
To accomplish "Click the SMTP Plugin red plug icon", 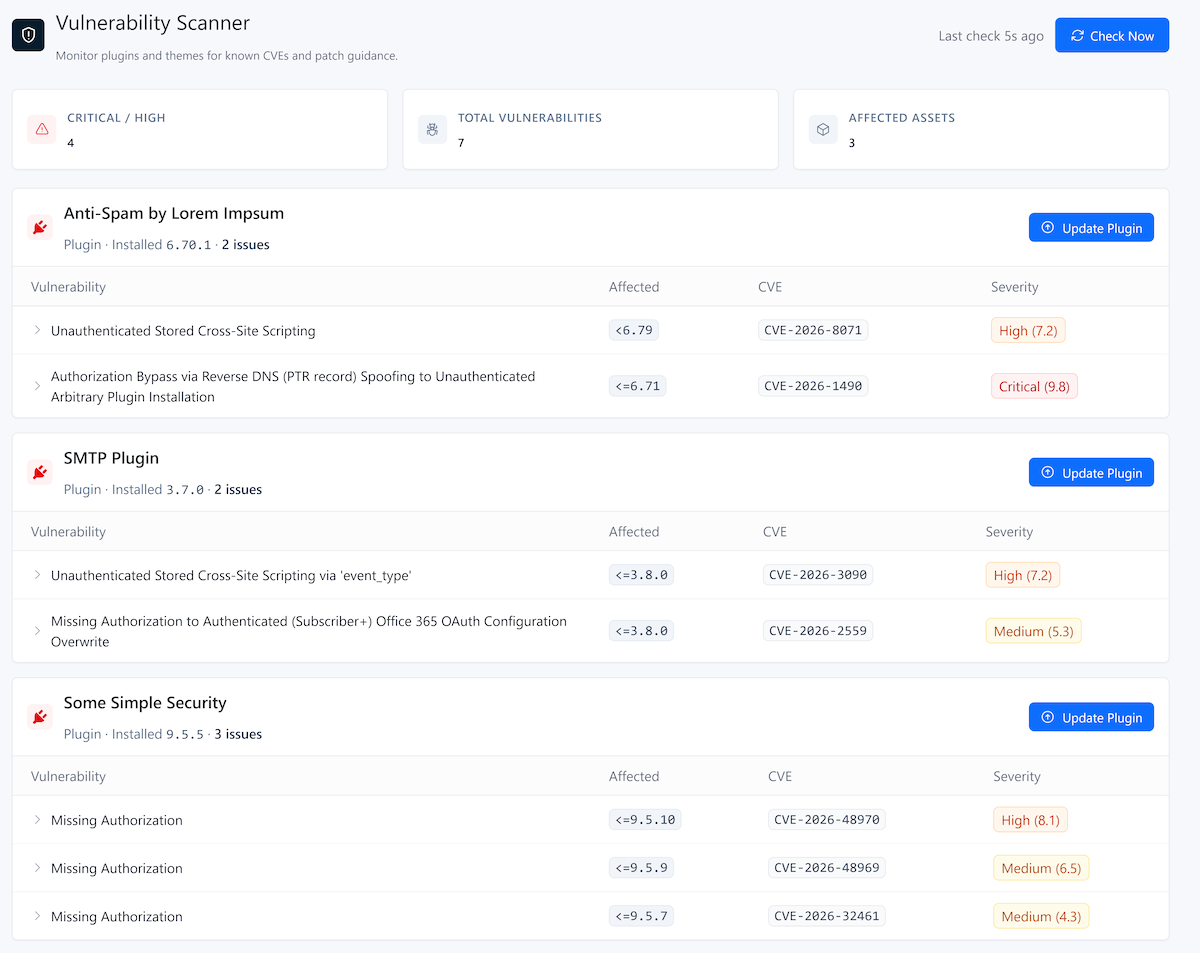I will click(x=40, y=472).
